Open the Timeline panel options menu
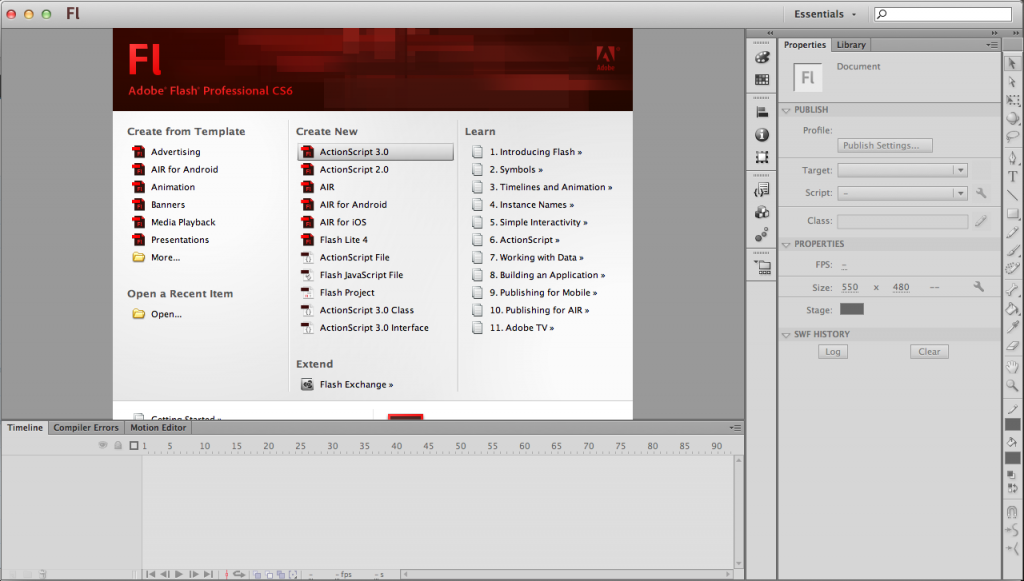 point(735,428)
